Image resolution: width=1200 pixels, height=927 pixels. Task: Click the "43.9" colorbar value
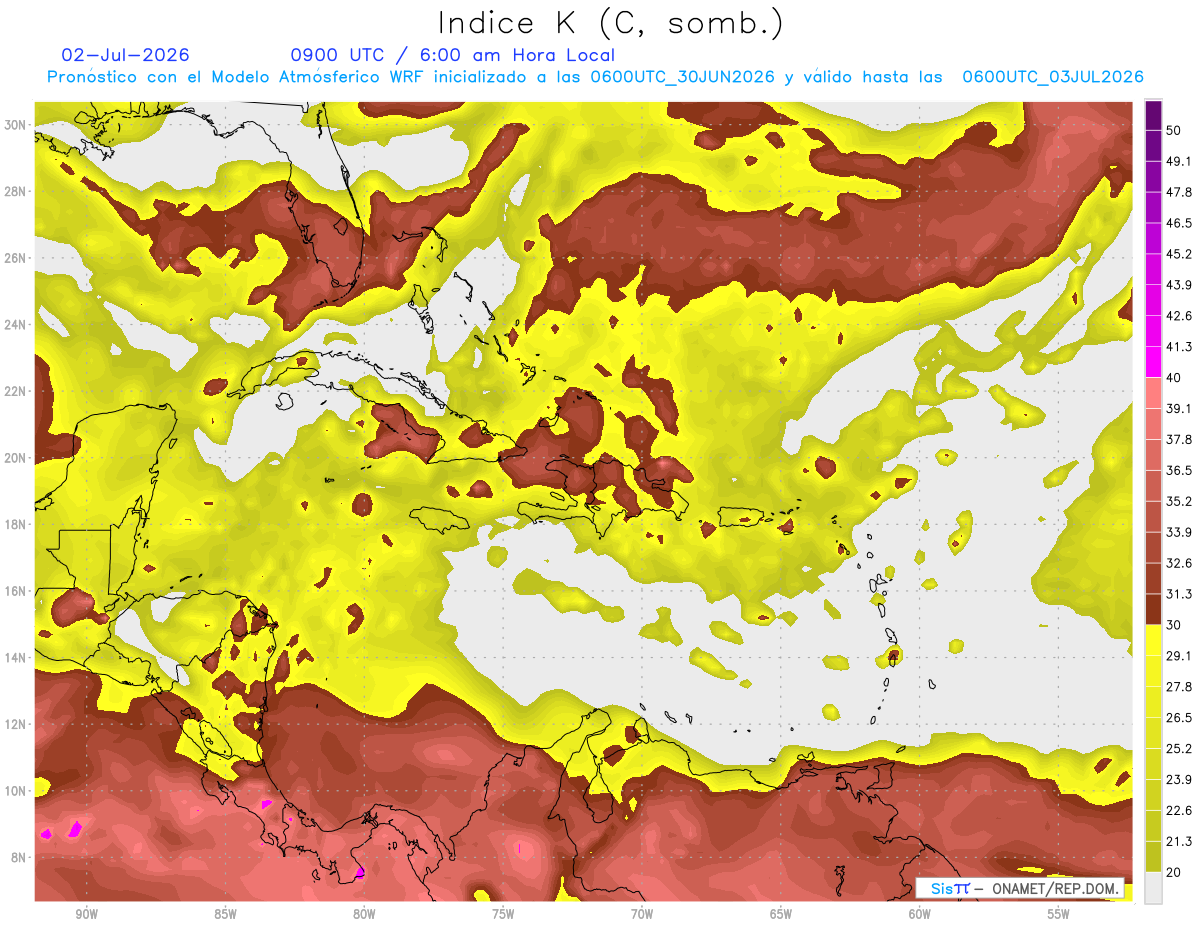[1178, 285]
